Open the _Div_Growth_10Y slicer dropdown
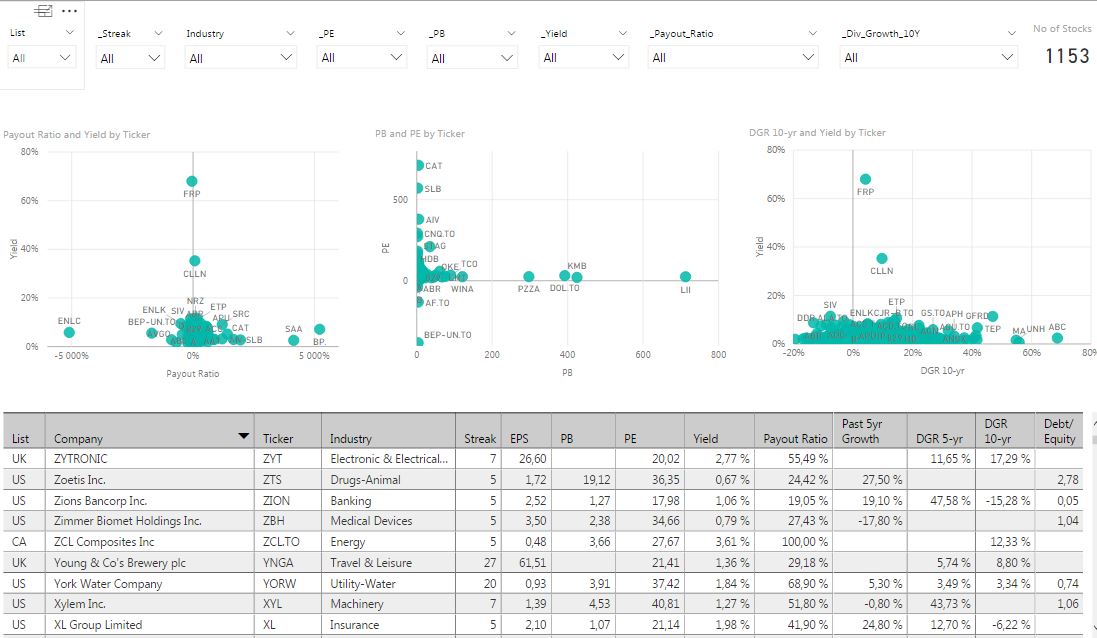 tap(1008, 57)
